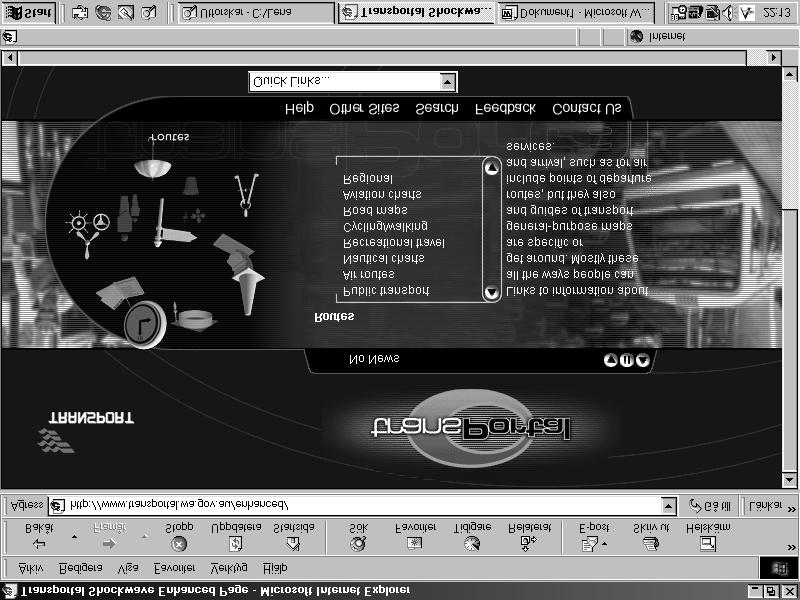Click the news ticker up-arrow button
Image resolution: width=800 pixels, height=600 pixels.
pos(611,360)
